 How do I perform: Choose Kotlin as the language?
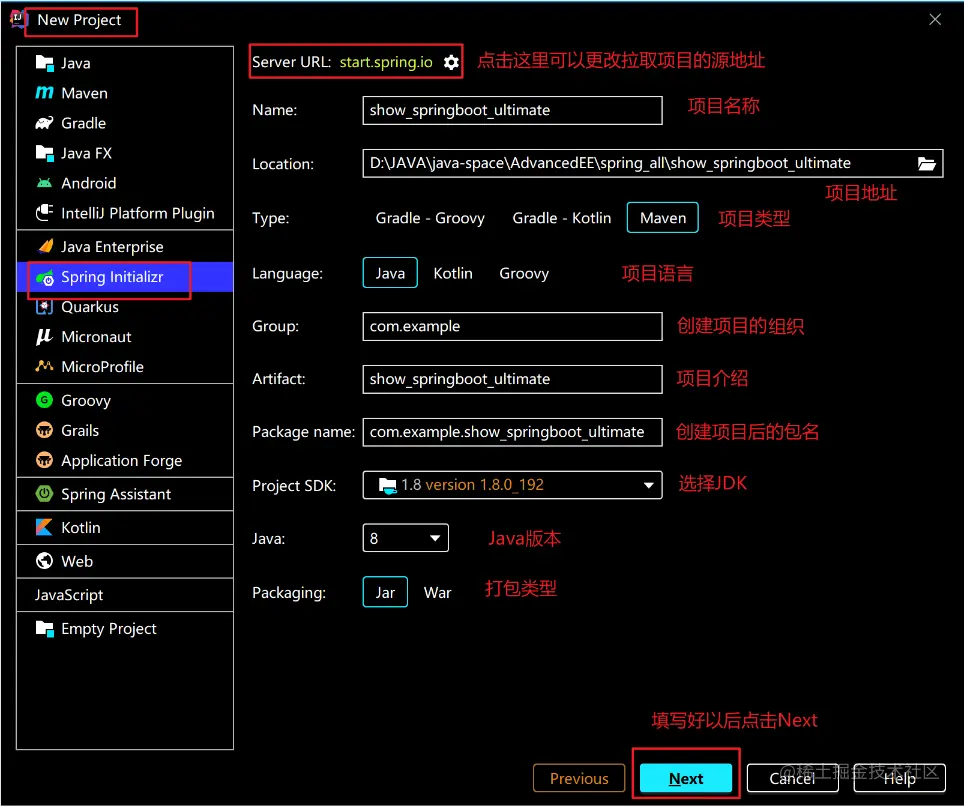[x=453, y=273]
